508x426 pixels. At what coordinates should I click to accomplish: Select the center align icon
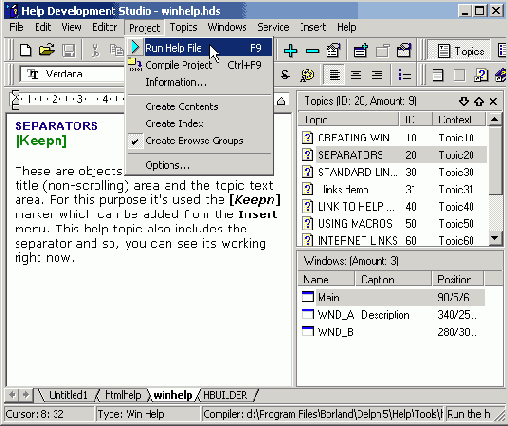coord(356,75)
